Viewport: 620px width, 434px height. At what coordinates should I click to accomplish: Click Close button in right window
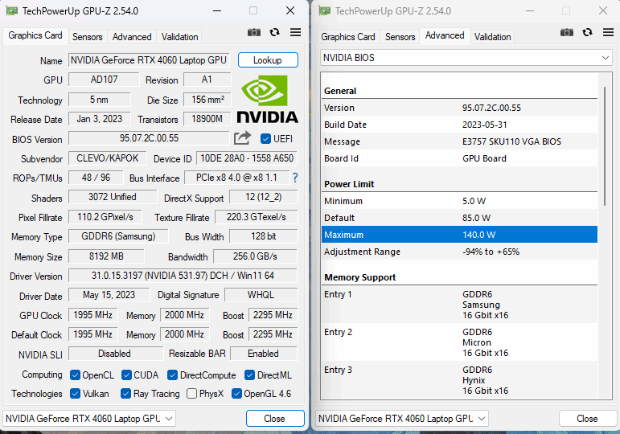point(587,419)
